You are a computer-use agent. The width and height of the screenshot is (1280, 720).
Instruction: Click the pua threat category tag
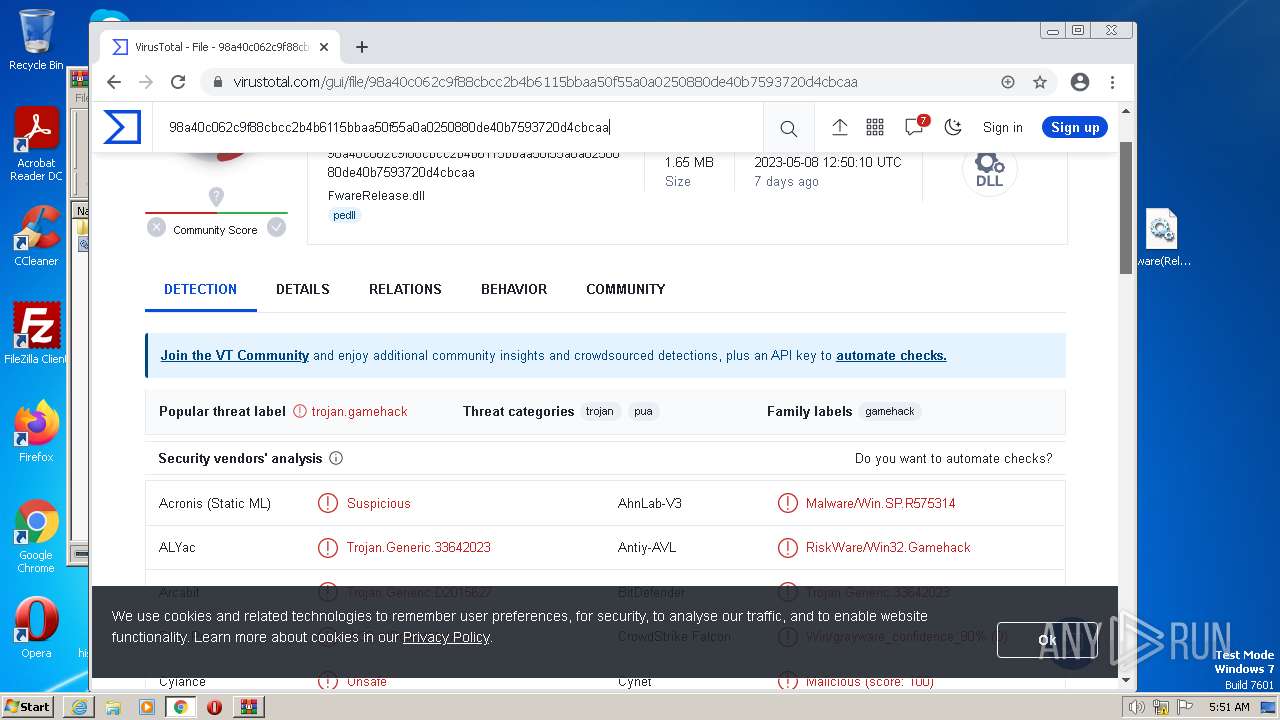point(643,411)
